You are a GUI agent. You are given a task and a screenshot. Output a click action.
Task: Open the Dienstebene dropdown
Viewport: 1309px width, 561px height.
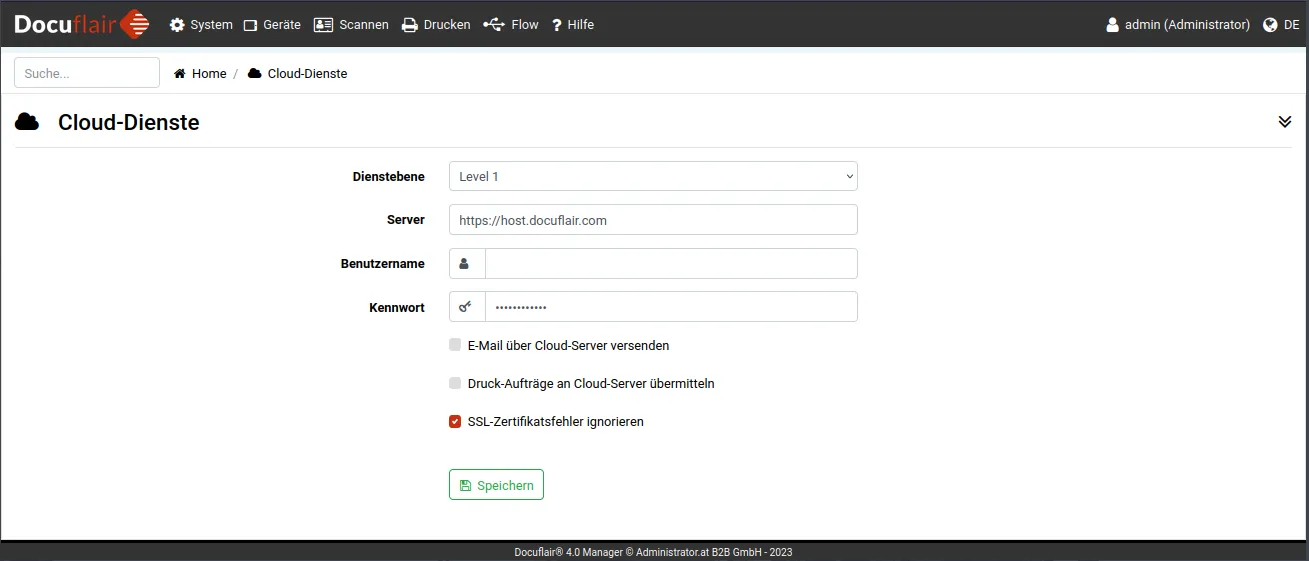pos(652,176)
